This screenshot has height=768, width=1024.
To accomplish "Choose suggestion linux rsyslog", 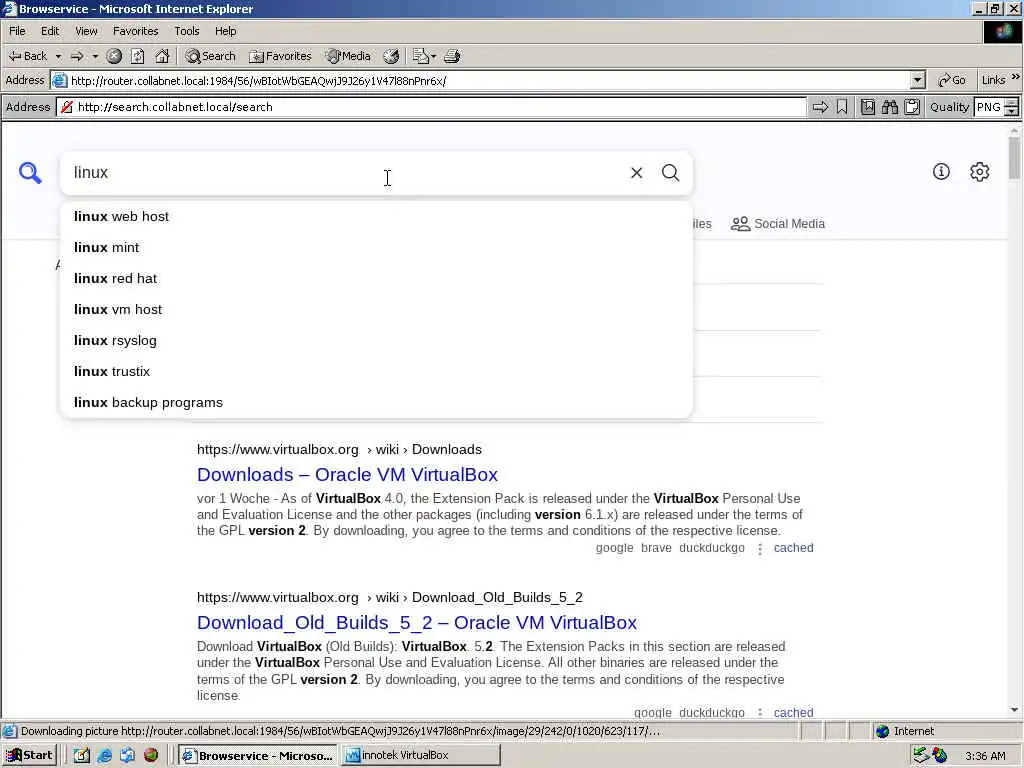I will (x=376, y=340).
